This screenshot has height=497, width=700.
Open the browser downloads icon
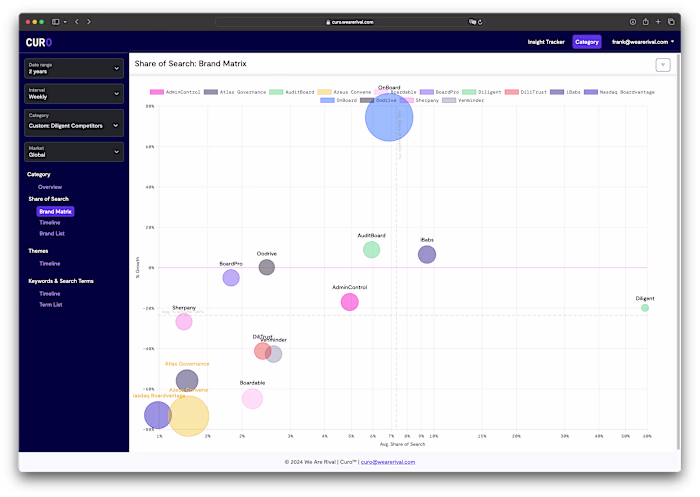pos(633,21)
